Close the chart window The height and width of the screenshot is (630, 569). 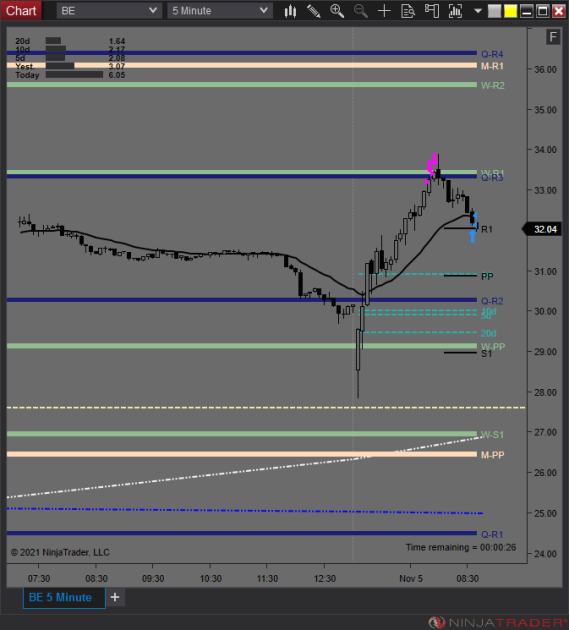pos(559,11)
